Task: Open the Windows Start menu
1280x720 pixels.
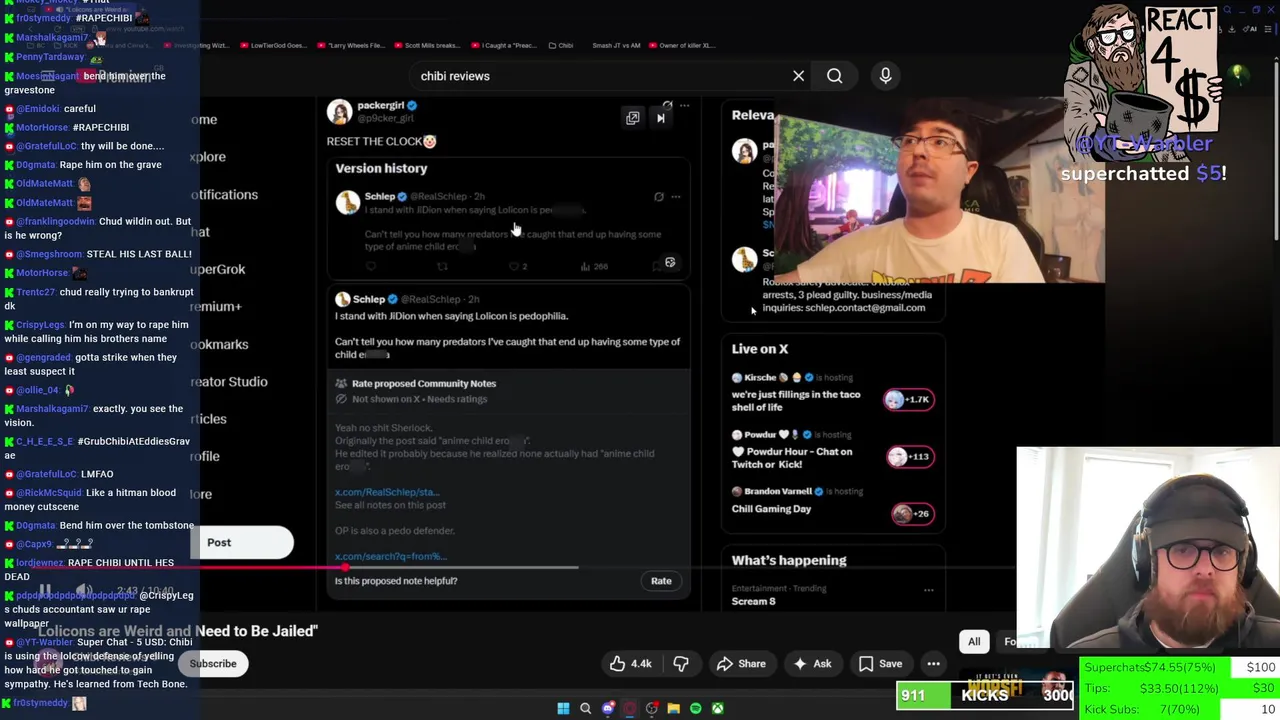Action: coord(563,709)
